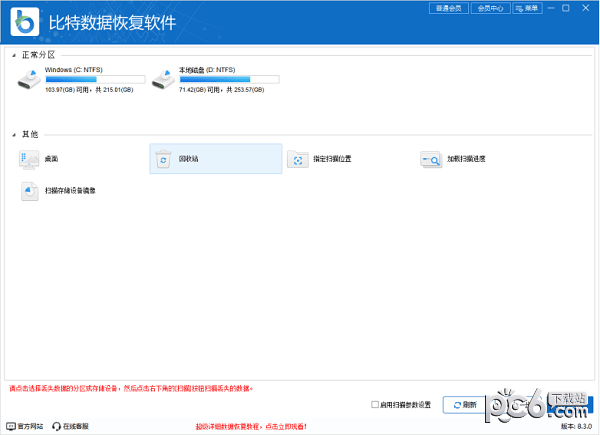Click the 比特数据恢复软件 title text

(x=112, y=23)
